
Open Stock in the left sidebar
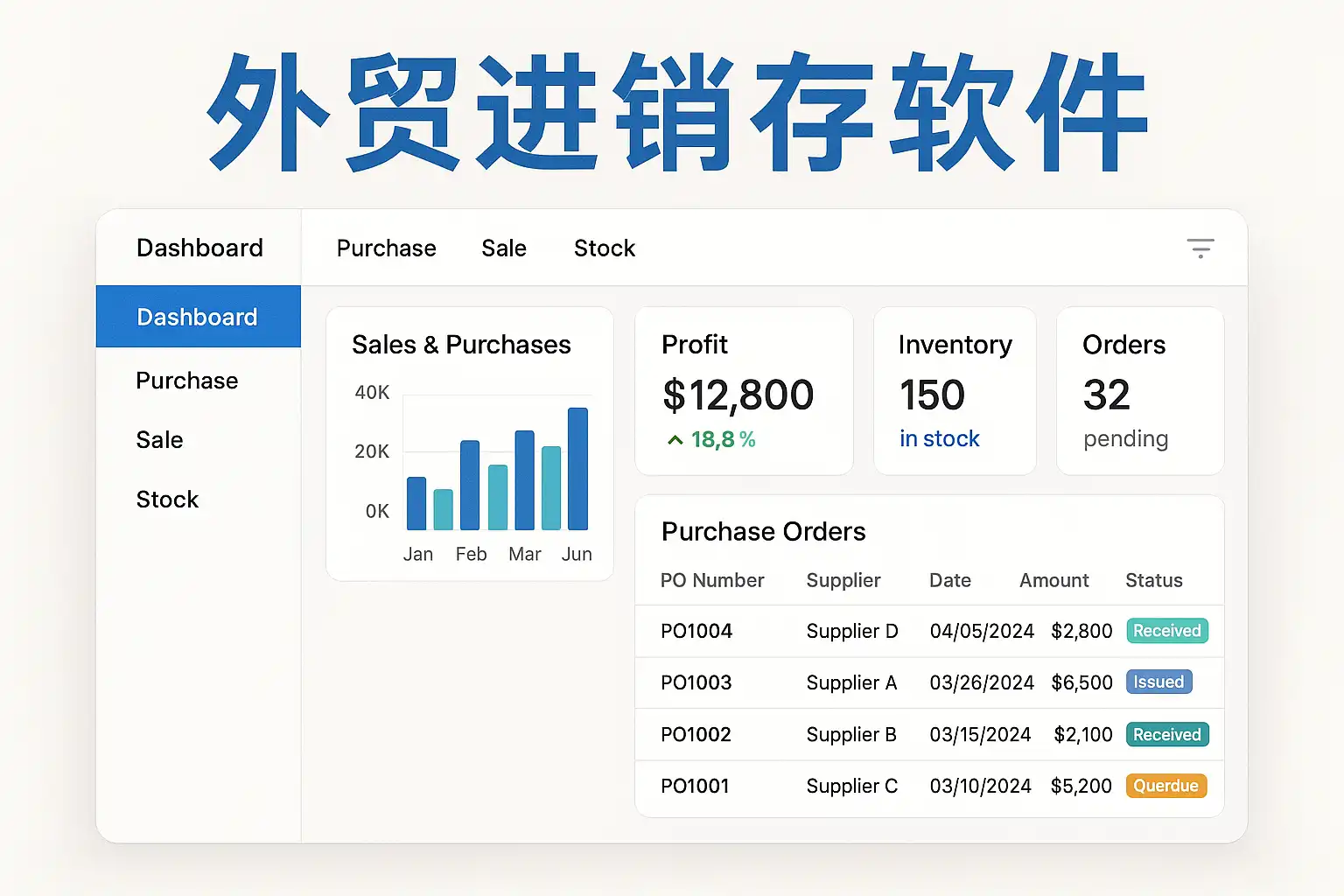click(x=167, y=500)
